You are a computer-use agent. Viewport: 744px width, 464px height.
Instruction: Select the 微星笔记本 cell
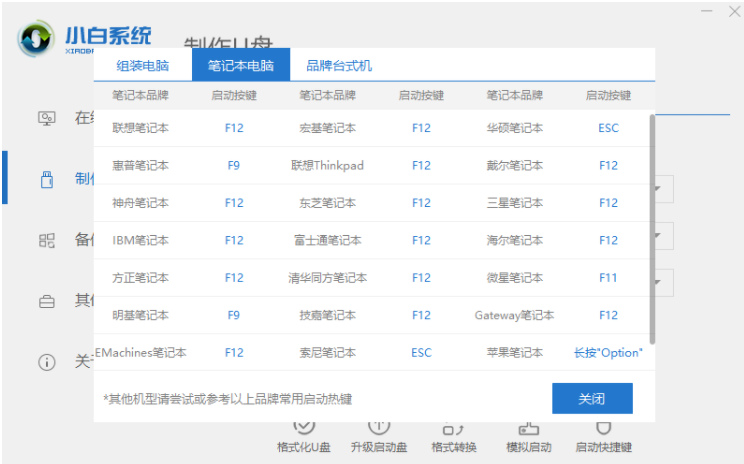point(515,278)
